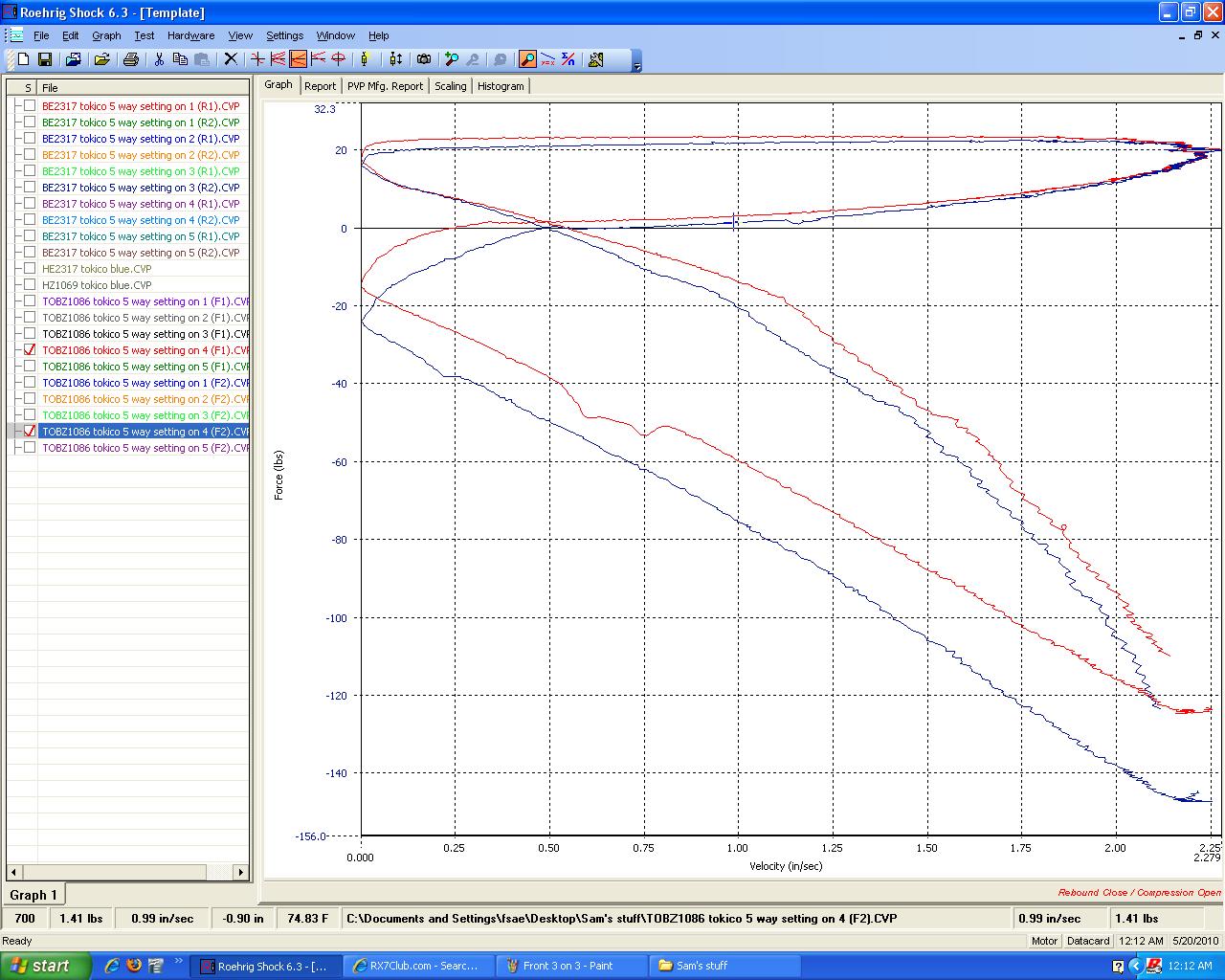The image size is (1225, 980).
Task: Click the New document toolbar icon
Action: [x=24, y=59]
